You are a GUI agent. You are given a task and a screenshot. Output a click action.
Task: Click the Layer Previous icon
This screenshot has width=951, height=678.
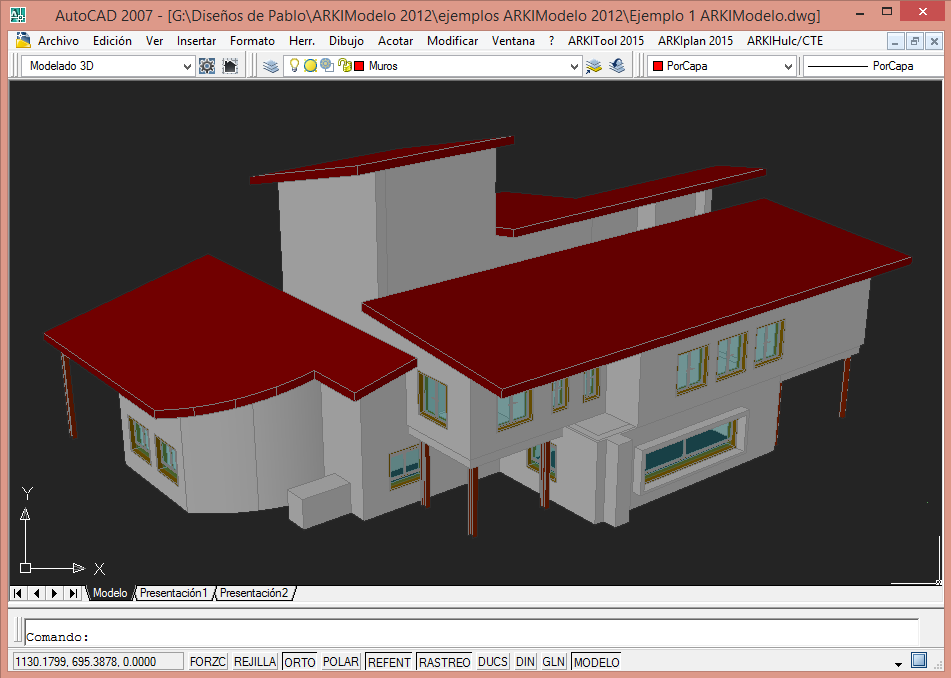pyautogui.click(x=616, y=64)
